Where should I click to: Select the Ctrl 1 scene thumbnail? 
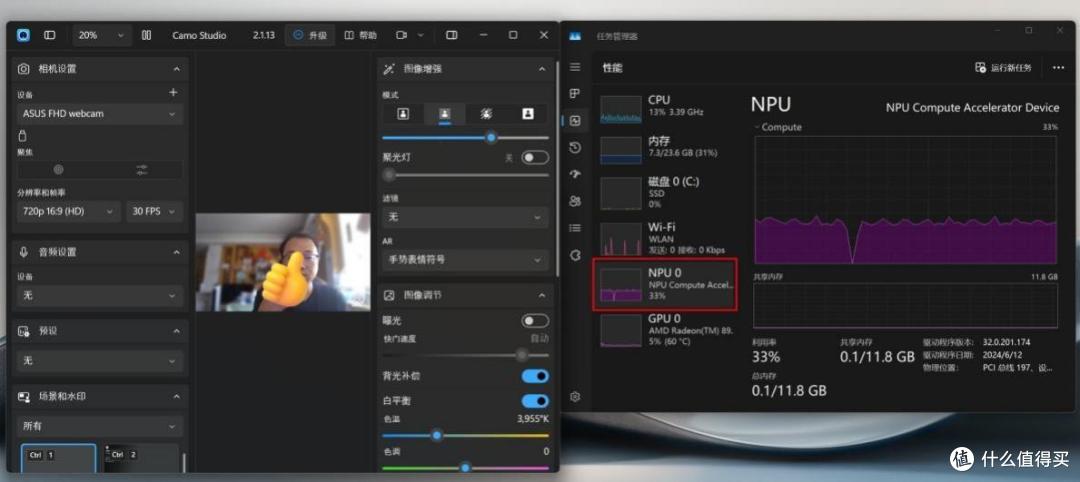click(x=59, y=459)
